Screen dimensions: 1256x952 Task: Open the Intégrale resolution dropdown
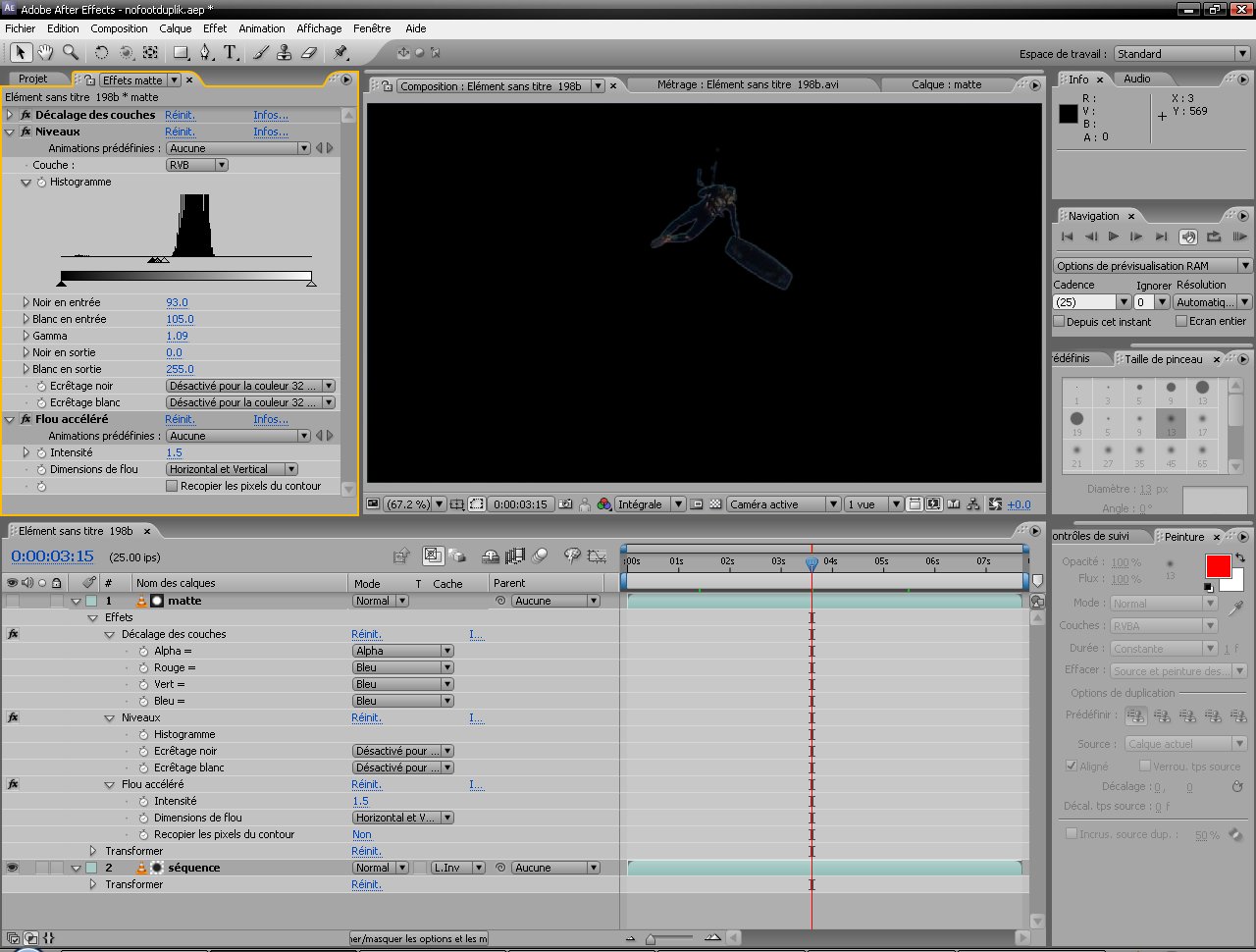(649, 504)
